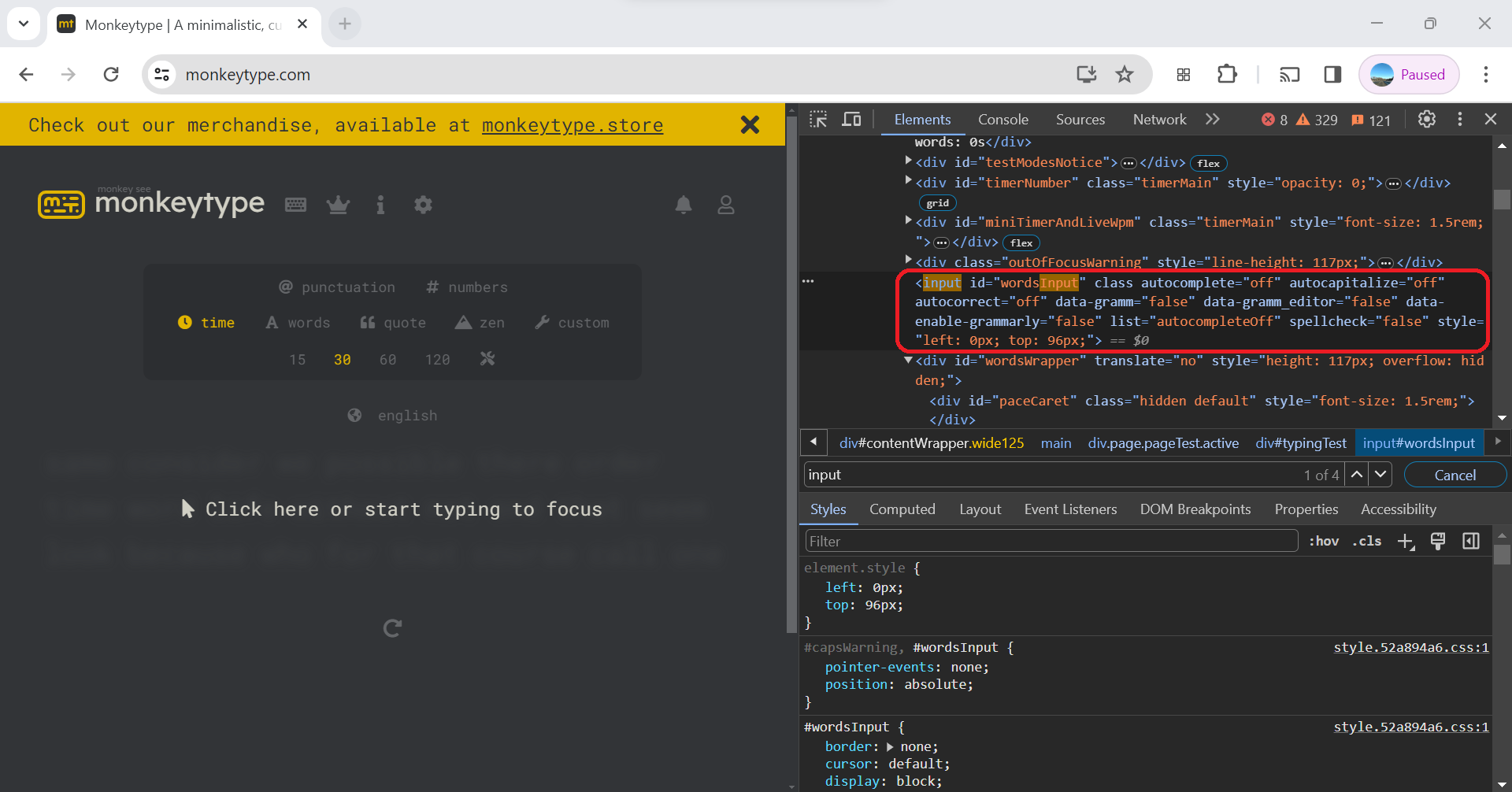Viewport: 1512px width, 792px height.
Task: Expand the testModesNotice div node
Action: point(908,161)
